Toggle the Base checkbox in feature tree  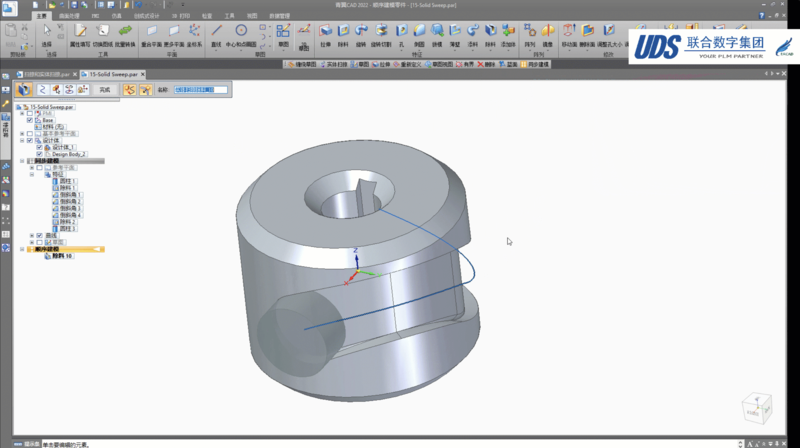[x=30, y=120]
